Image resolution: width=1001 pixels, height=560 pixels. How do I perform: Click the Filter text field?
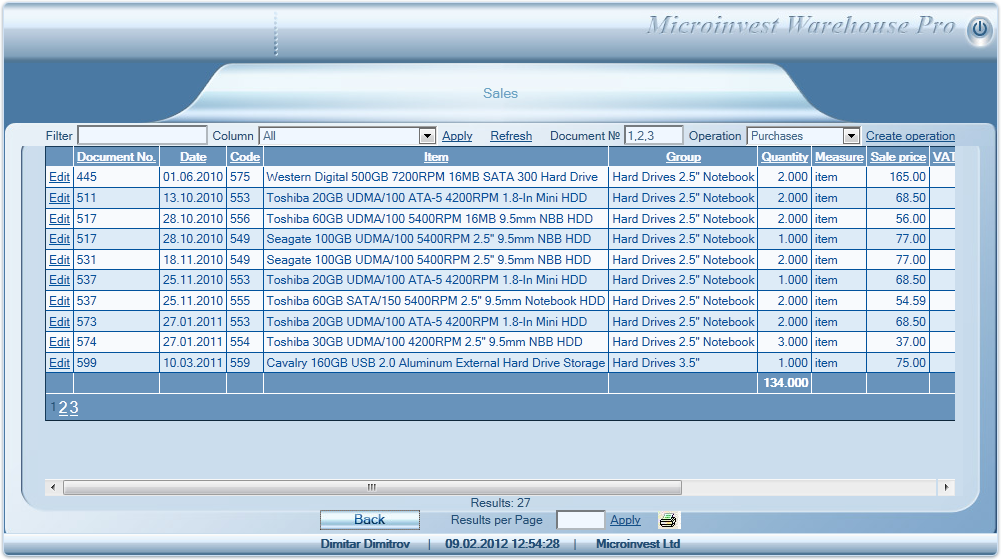point(142,135)
